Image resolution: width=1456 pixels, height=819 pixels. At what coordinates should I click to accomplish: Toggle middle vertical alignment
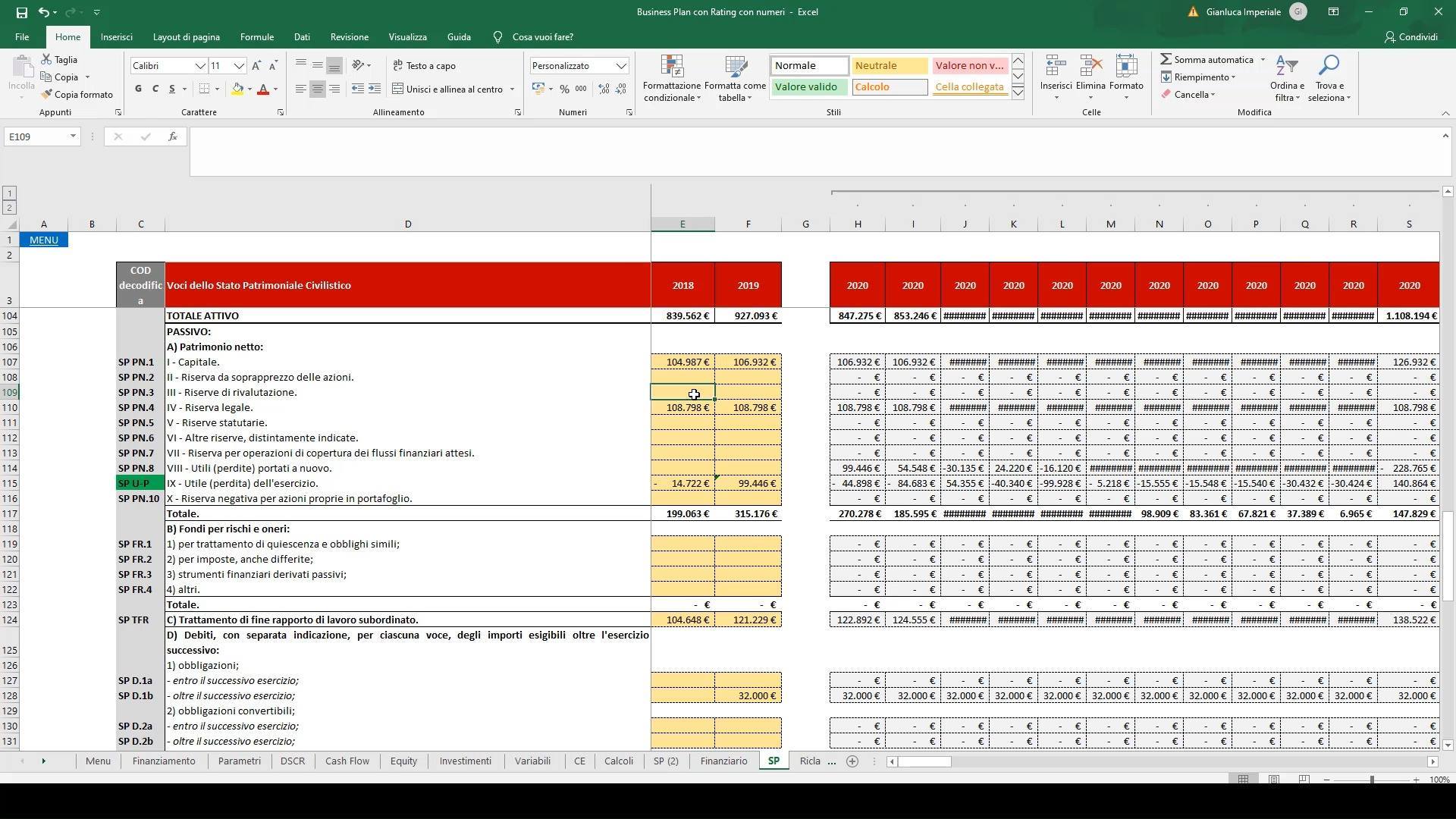click(x=318, y=65)
